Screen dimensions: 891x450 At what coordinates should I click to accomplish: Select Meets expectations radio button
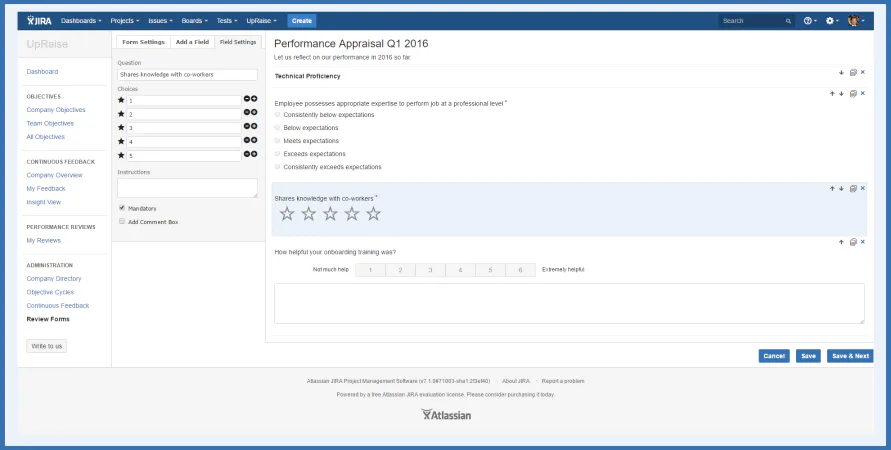point(277,140)
